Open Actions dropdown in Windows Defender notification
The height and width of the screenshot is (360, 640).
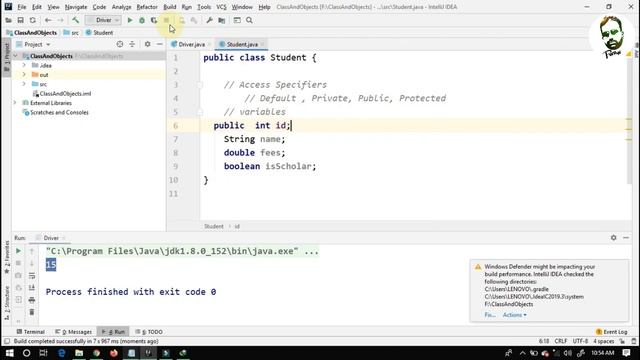point(514,315)
